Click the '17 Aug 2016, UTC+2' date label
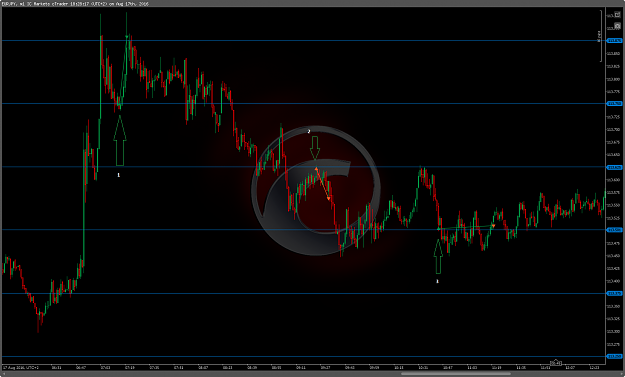This screenshot has height=377, width=625. [x=21, y=367]
